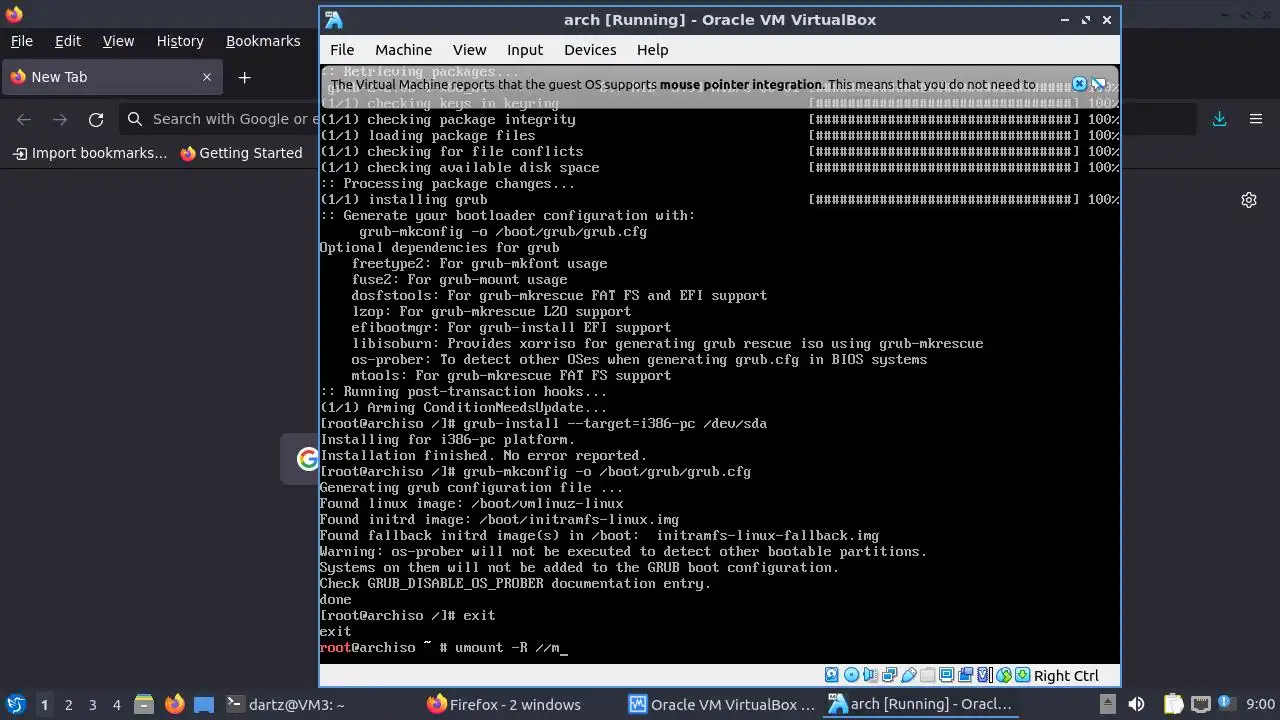Switch to workspace 3
The width and height of the screenshot is (1280, 720).
[92, 705]
